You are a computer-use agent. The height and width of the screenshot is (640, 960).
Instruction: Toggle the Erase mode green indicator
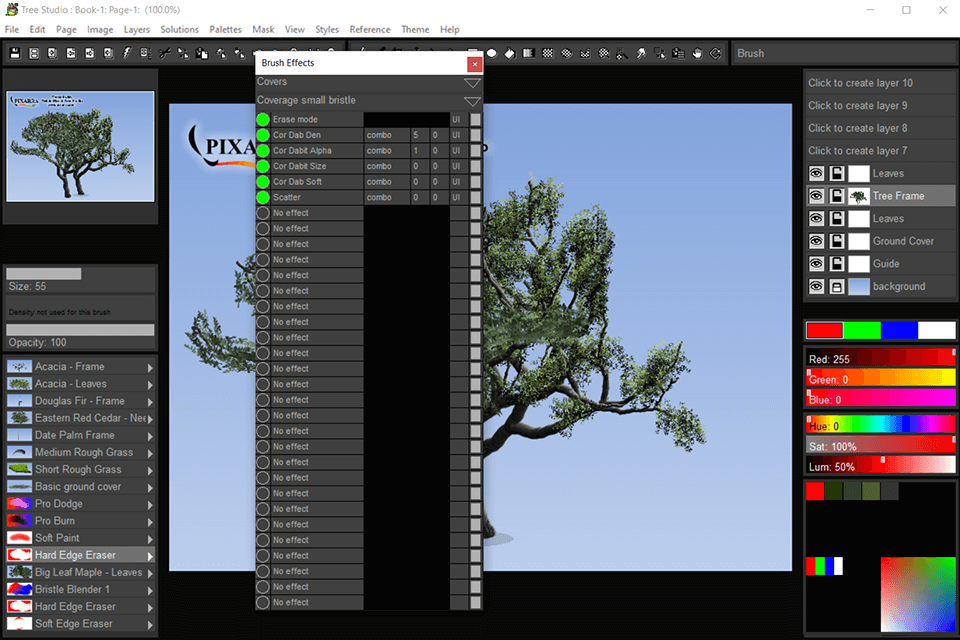(263, 119)
